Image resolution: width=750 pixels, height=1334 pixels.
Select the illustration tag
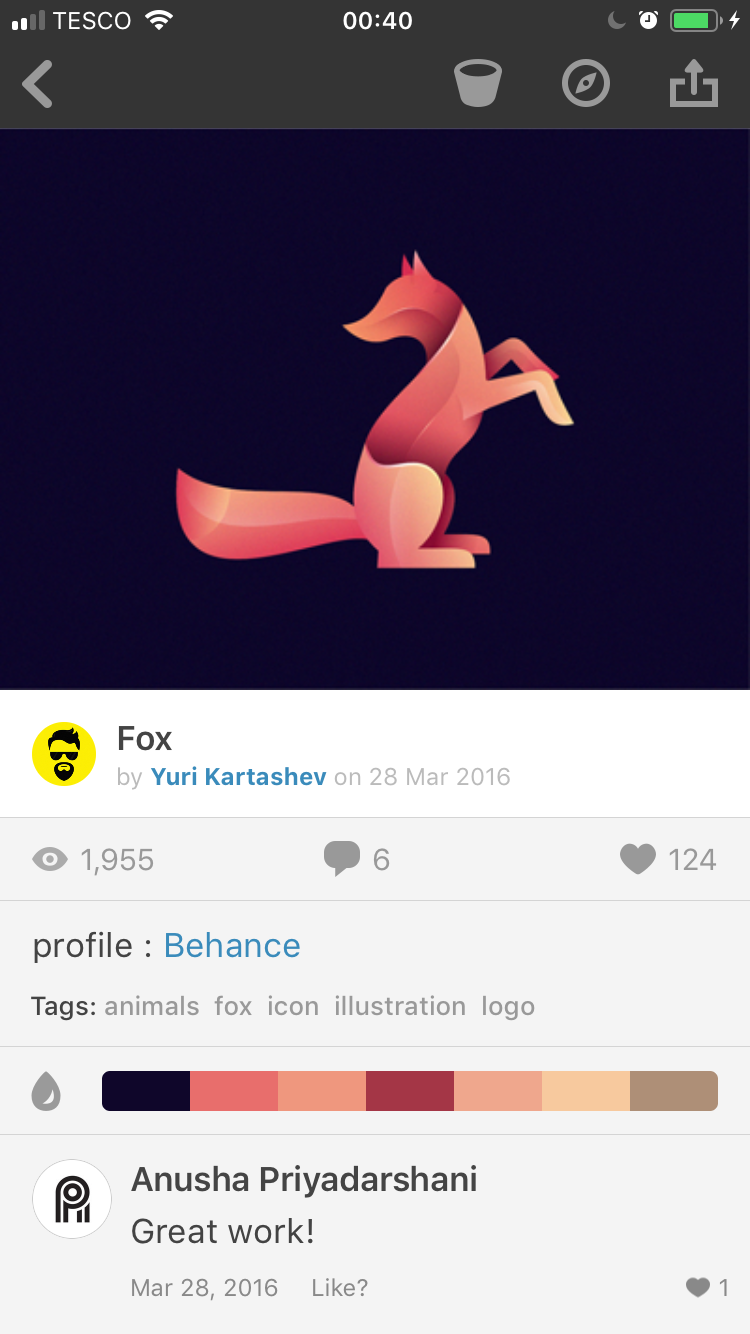point(400,1006)
